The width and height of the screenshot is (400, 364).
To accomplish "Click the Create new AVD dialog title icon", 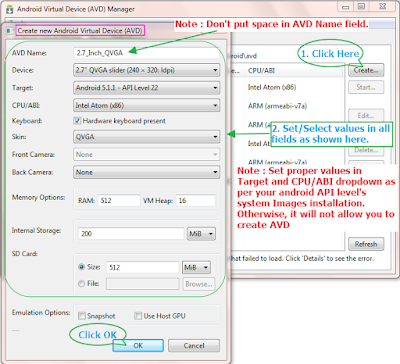I will [x=10, y=31].
